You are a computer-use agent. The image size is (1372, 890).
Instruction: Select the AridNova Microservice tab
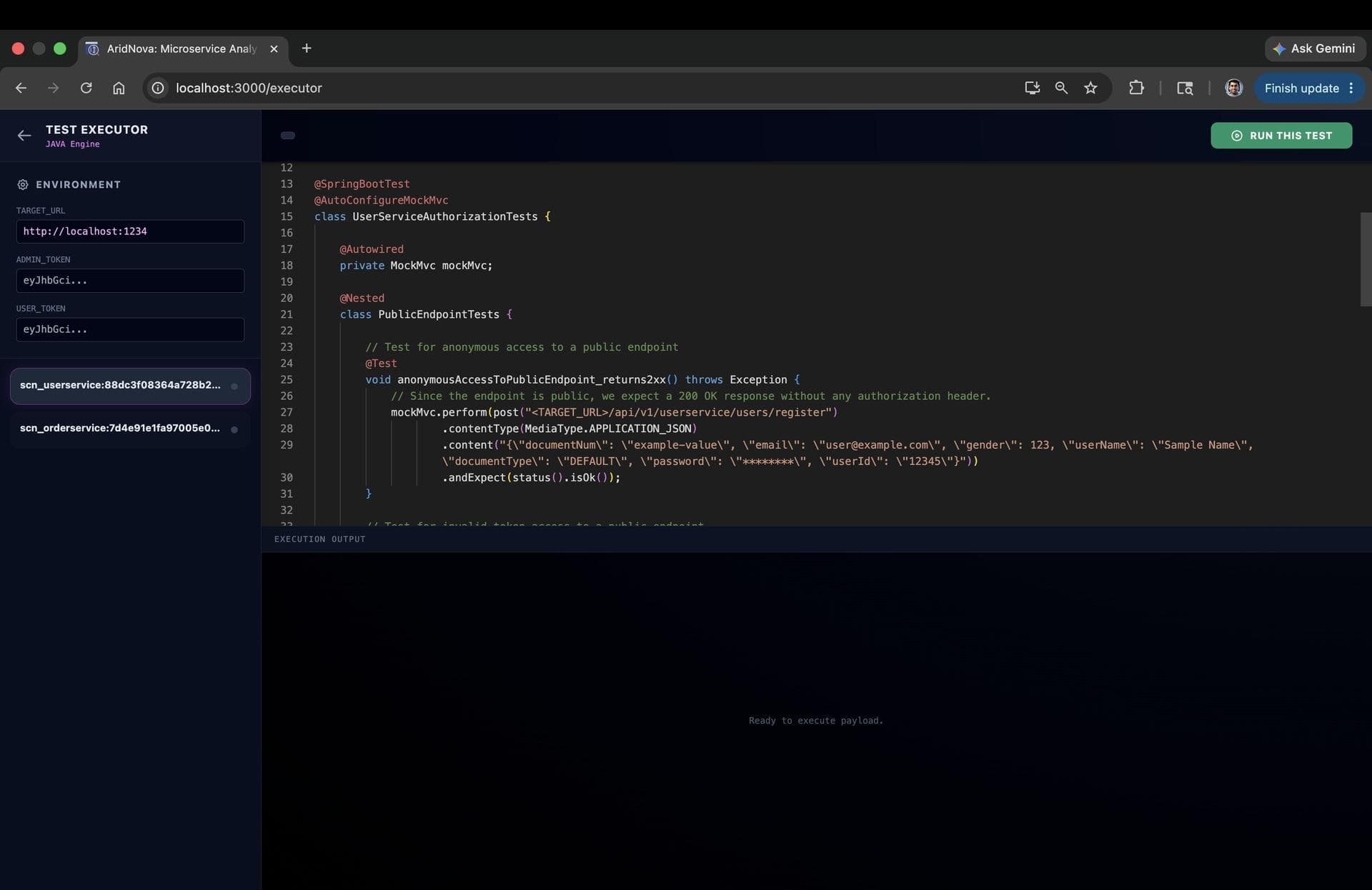(x=181, y=49)
